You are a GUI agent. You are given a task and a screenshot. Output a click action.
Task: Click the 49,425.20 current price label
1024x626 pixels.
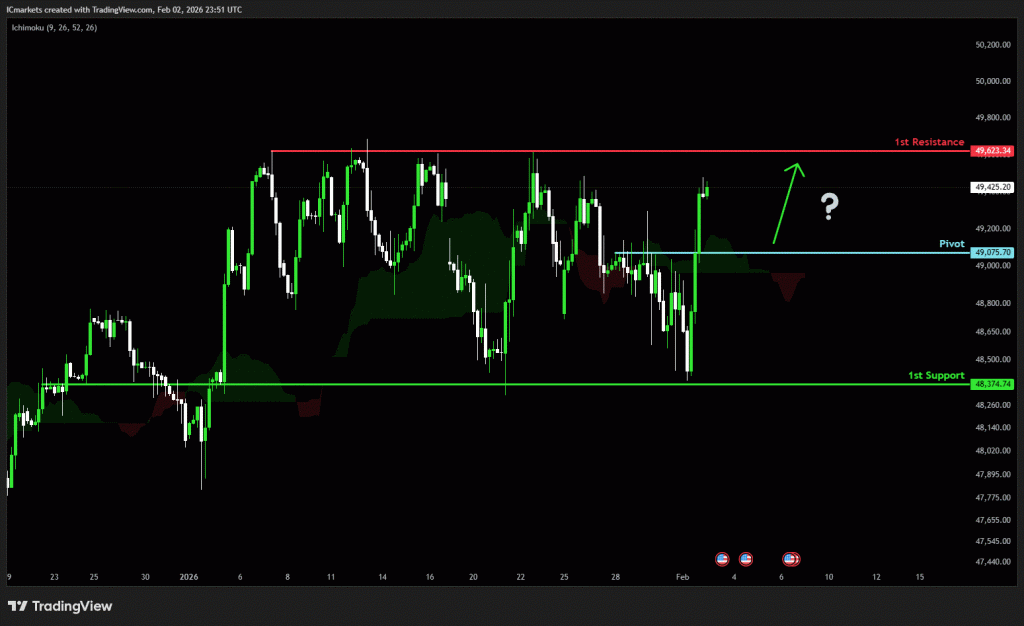coord(992,187)
